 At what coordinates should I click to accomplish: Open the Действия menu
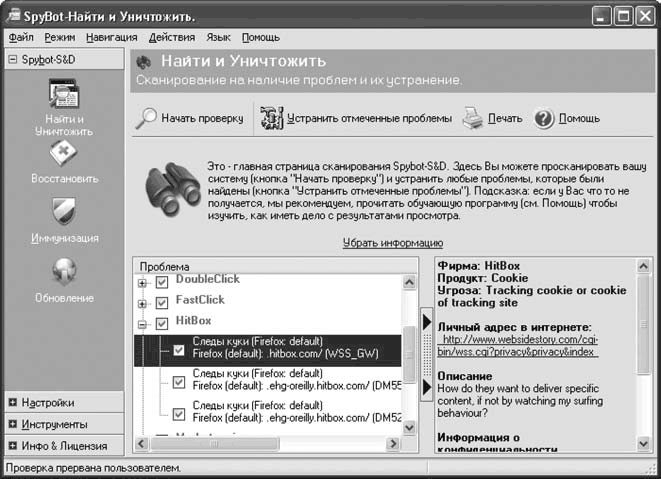click(x=171, y=37)
